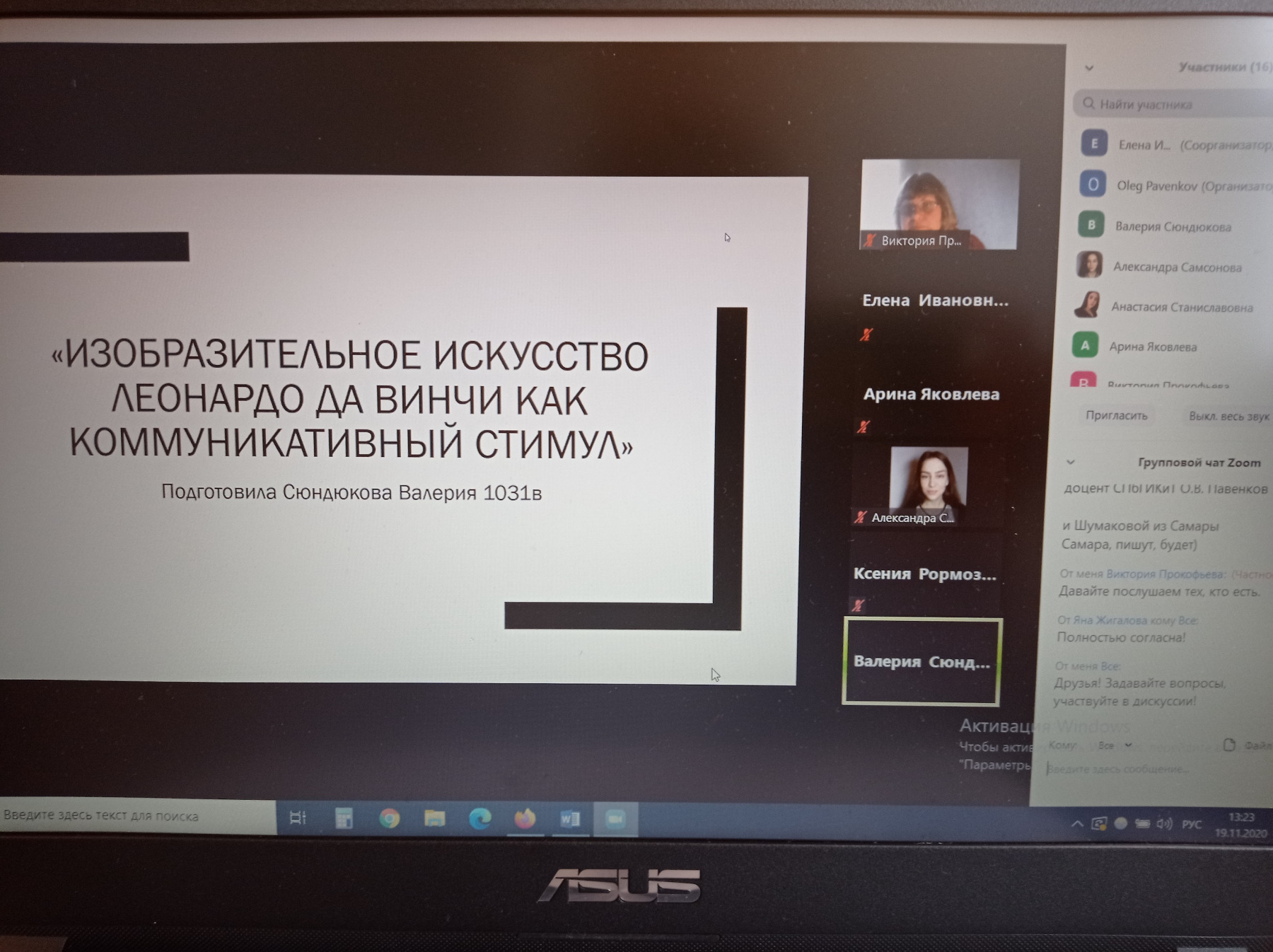
Task: Open File Explorer from the taskbar
Action: pos(434,818)
